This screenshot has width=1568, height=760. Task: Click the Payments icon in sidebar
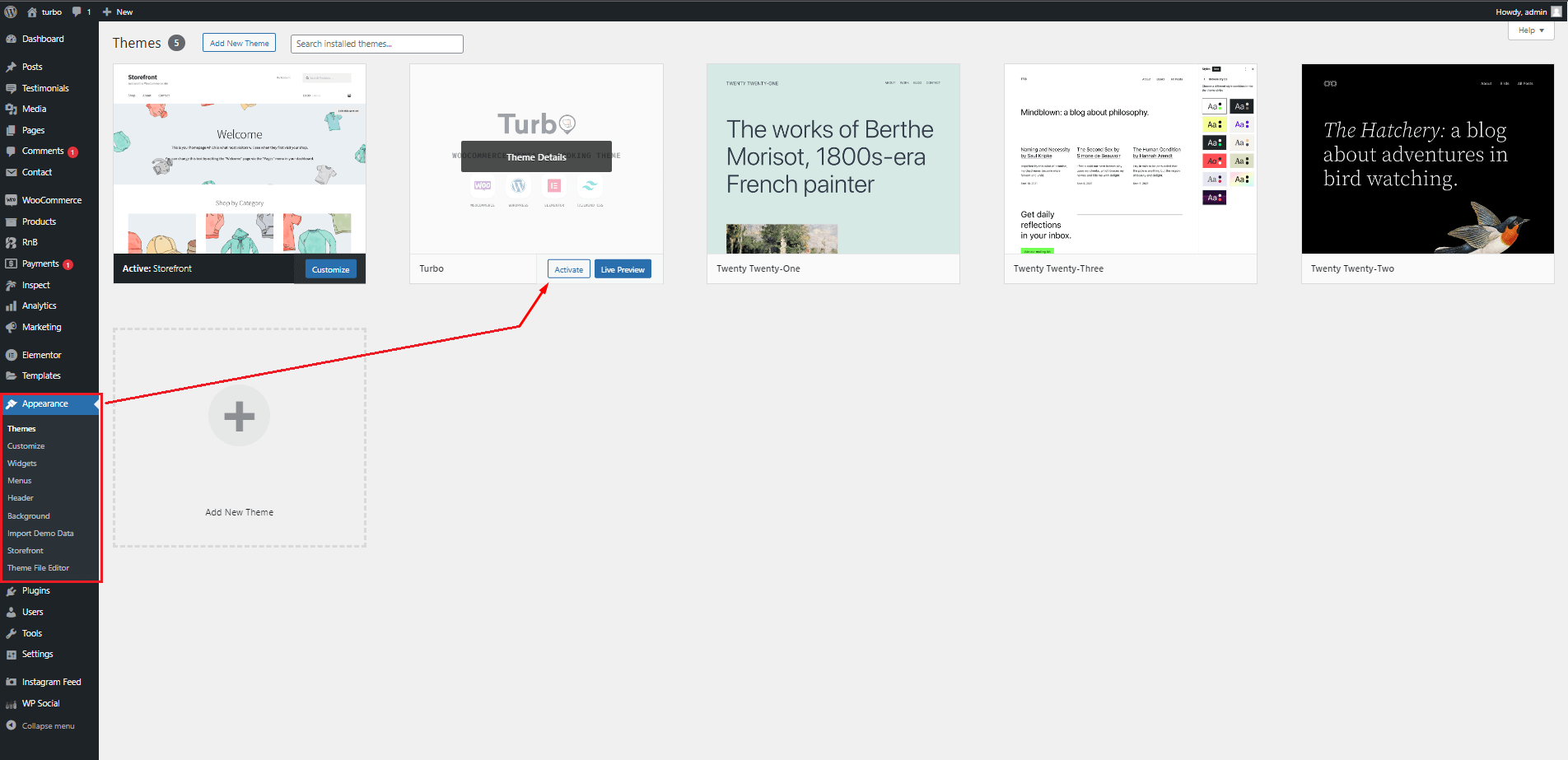(x=11, y=263)
